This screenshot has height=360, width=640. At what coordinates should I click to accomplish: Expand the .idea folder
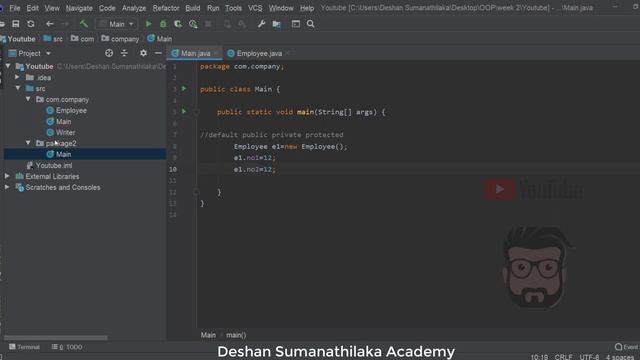pyautogui.click(x=17, y=77)
